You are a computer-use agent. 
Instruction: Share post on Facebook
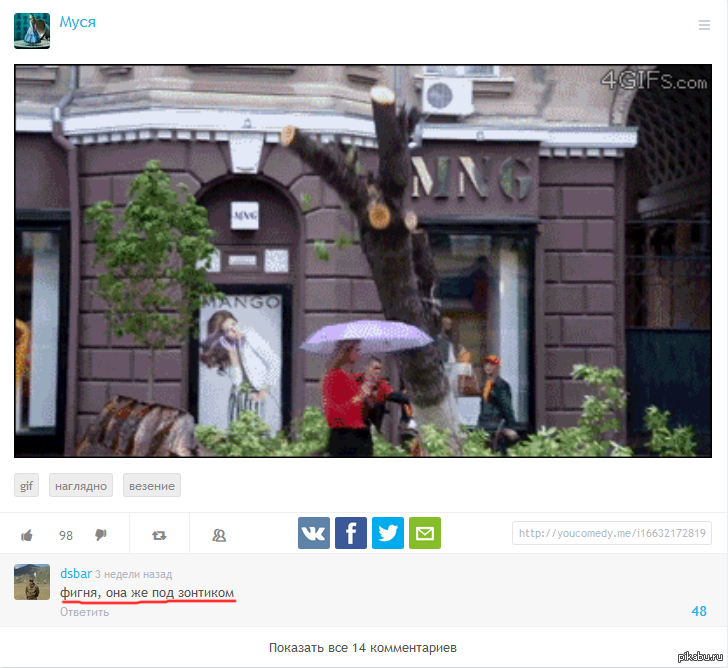point(351,533)
